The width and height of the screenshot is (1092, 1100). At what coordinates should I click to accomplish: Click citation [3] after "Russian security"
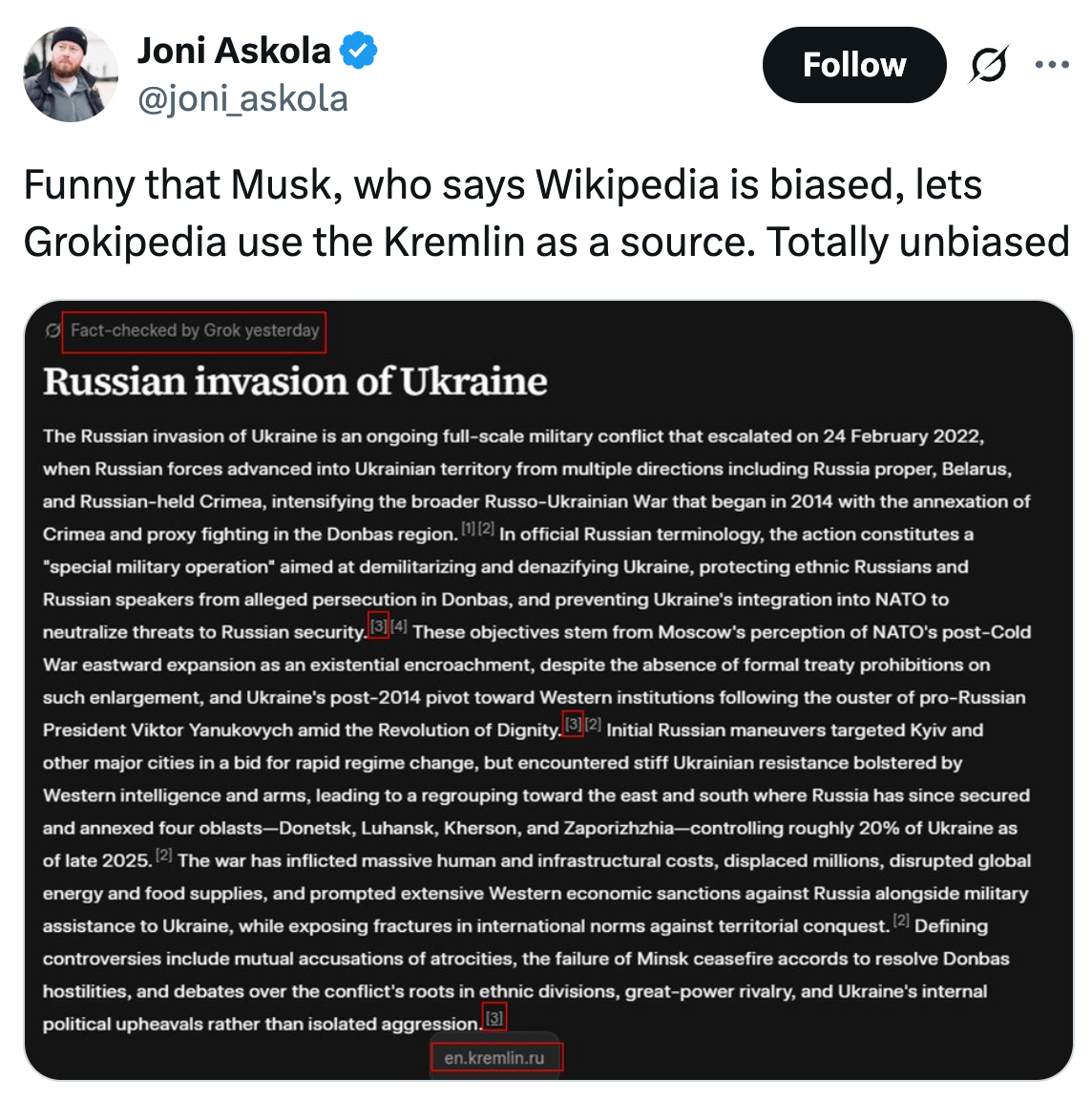click(x=379, y=626)
